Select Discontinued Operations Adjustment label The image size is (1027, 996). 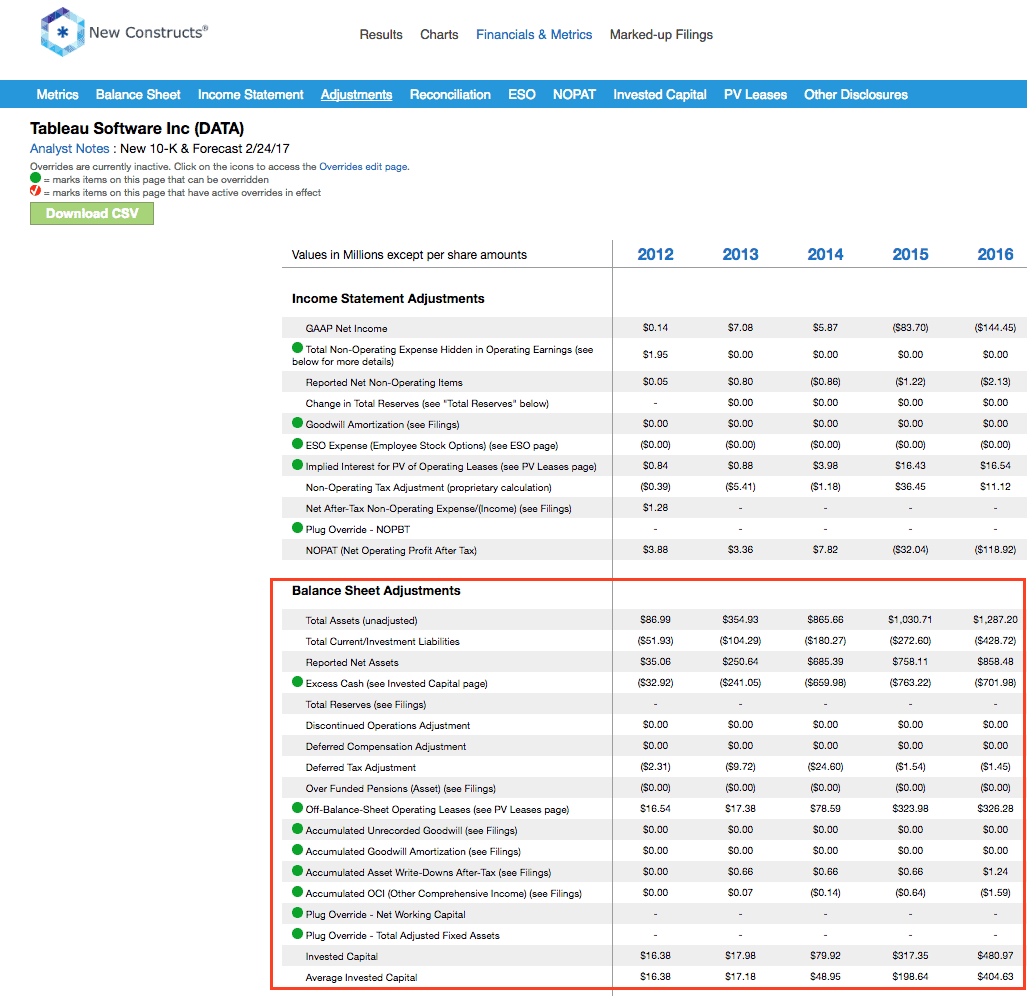pyautogui.click(x=388, y=726)
